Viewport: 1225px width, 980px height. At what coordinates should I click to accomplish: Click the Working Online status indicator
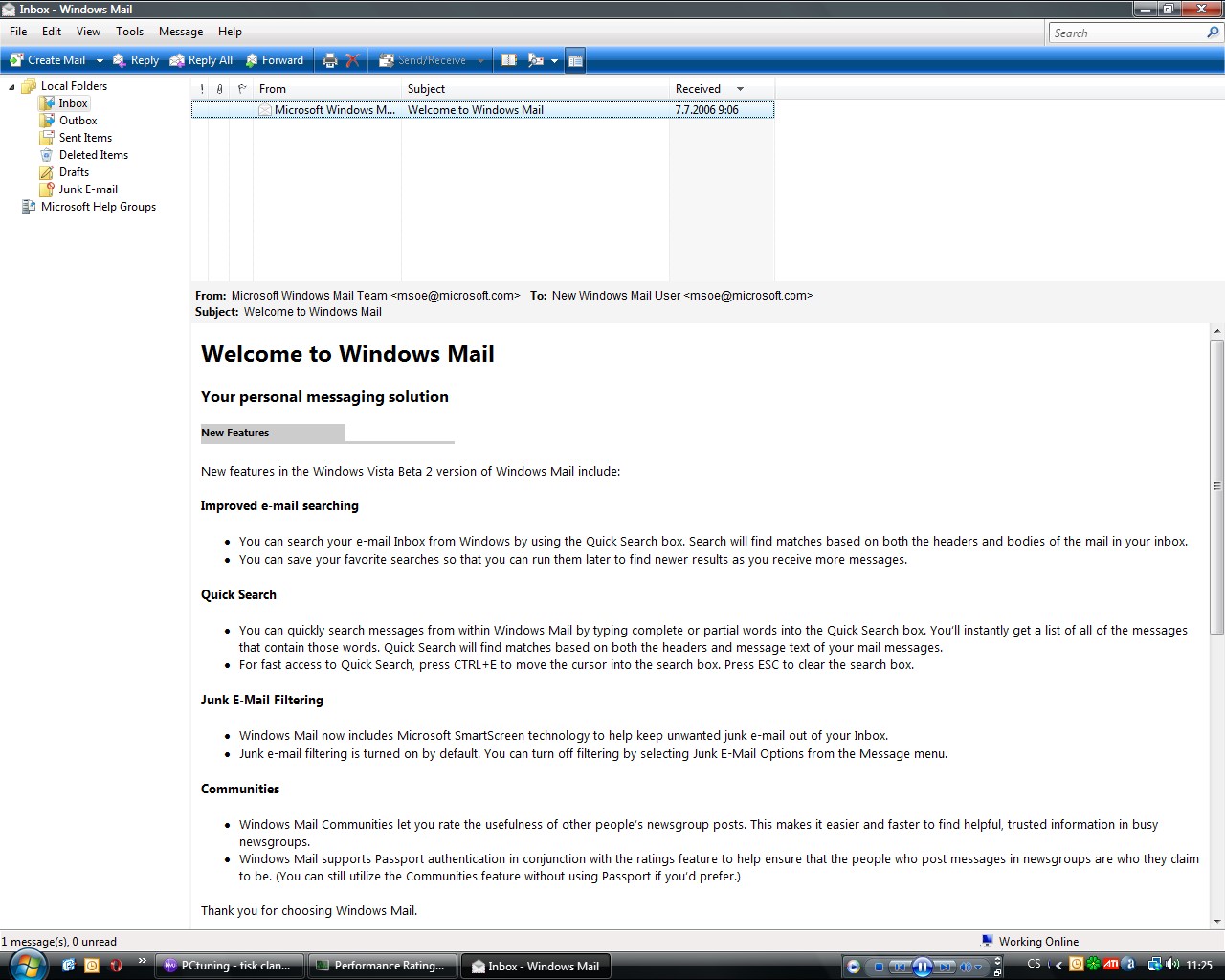[1030, 942]
